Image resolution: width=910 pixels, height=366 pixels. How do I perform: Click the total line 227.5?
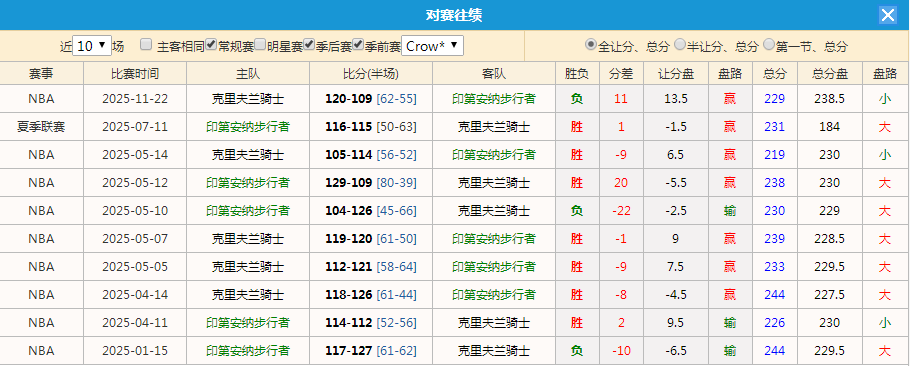point(830,295)
